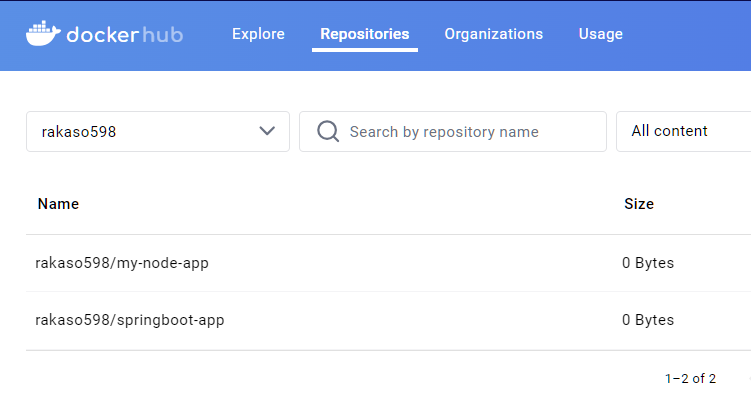751x414 pixels.
Task: Focus the Search by repository name field
Action: 453,132
